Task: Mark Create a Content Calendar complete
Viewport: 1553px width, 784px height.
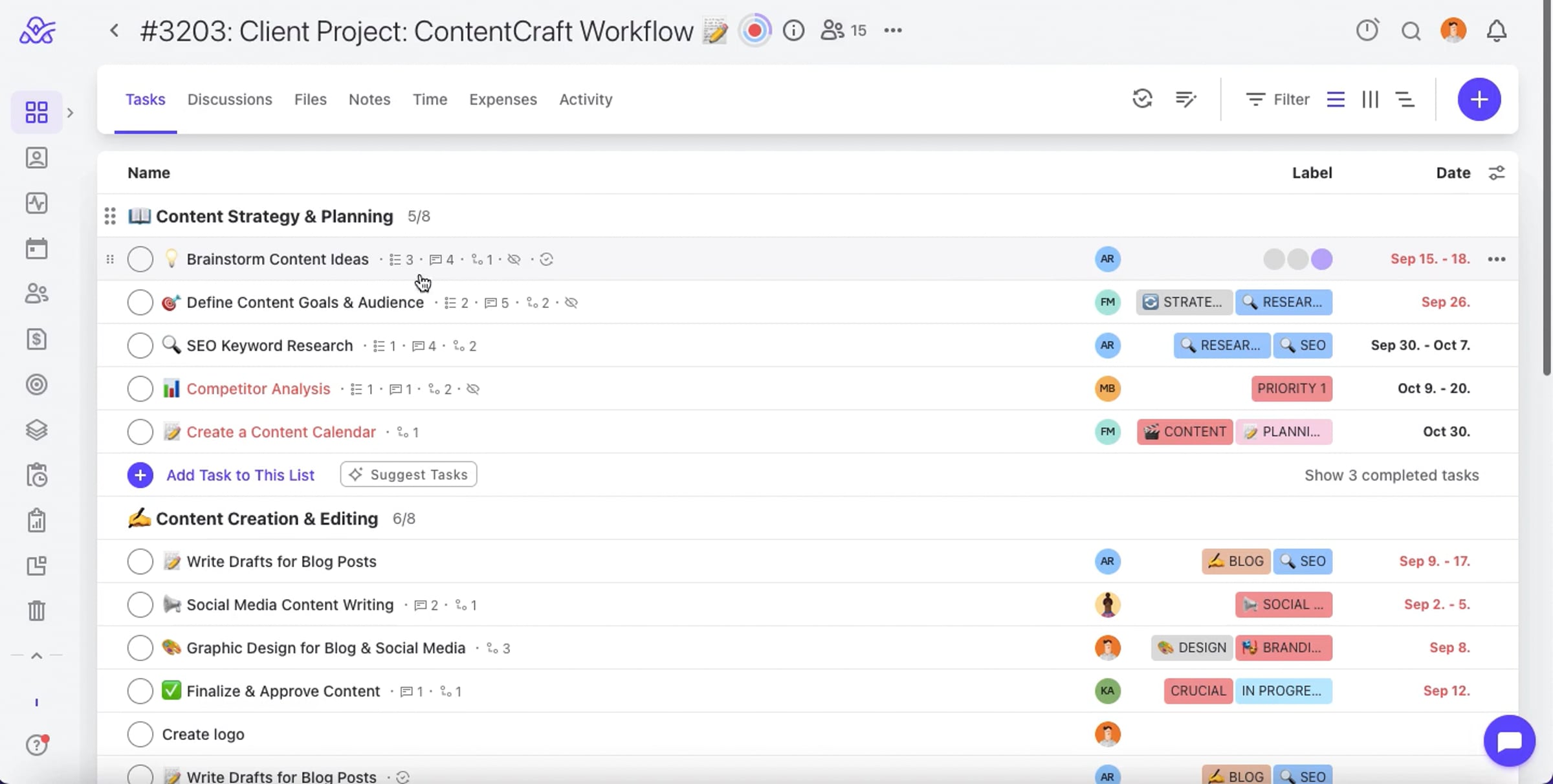Action: [140, 432]
